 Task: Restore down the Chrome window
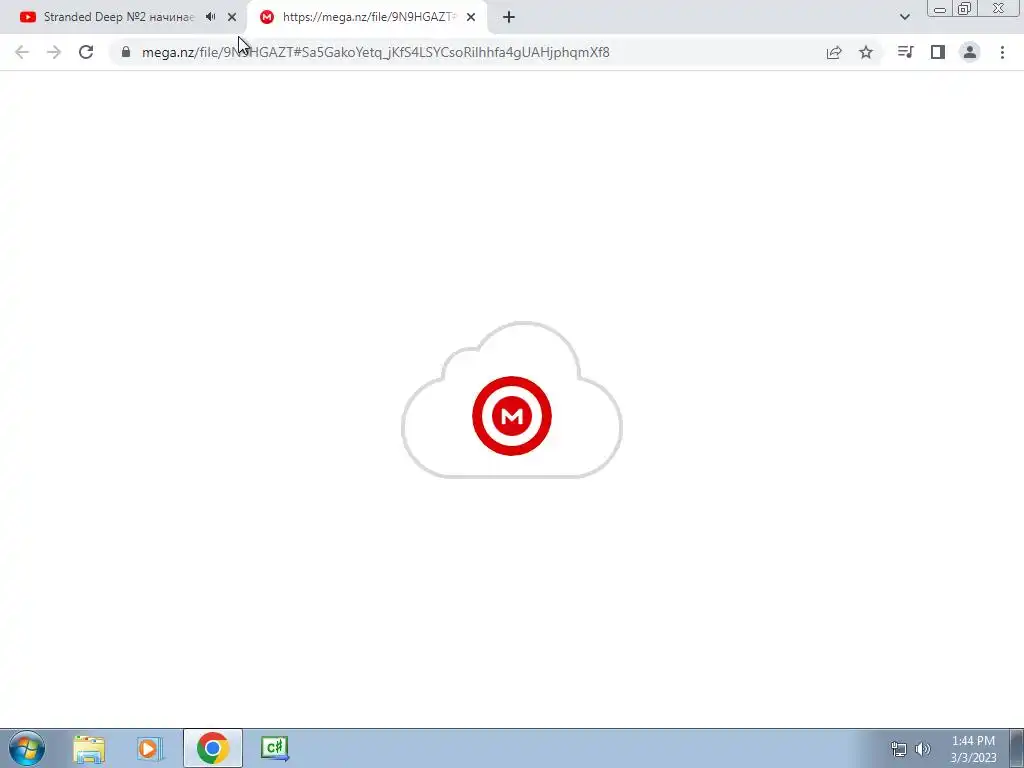[x=964, y=9]
